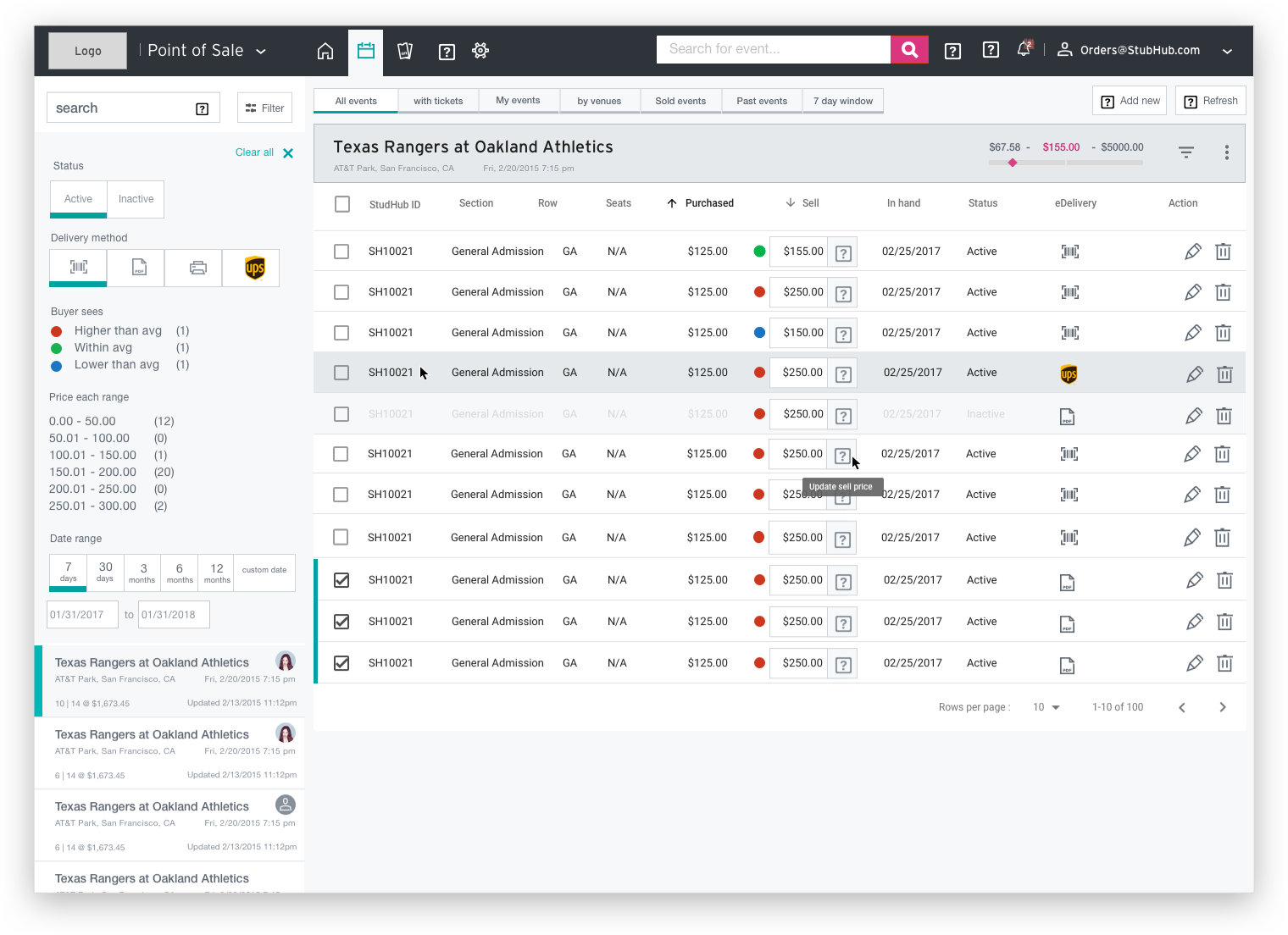Select barcode delivery method filter icon

click(x=79, y=268)
